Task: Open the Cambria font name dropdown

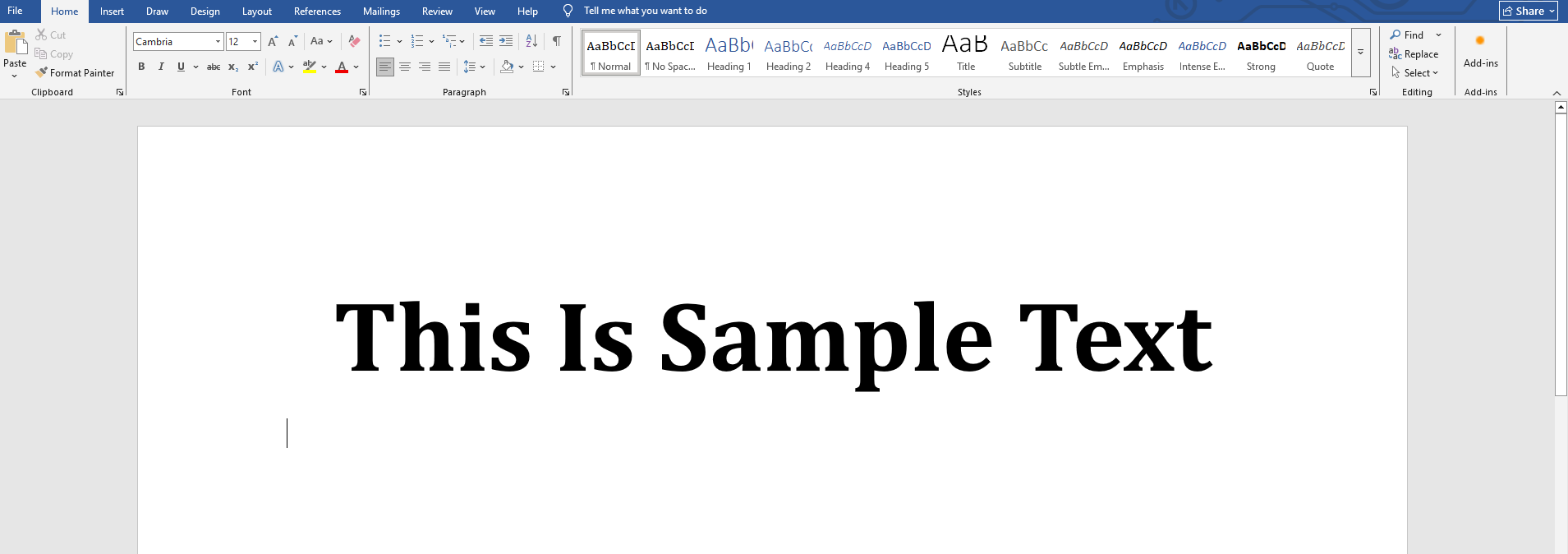Action: [x=218, y=41]
